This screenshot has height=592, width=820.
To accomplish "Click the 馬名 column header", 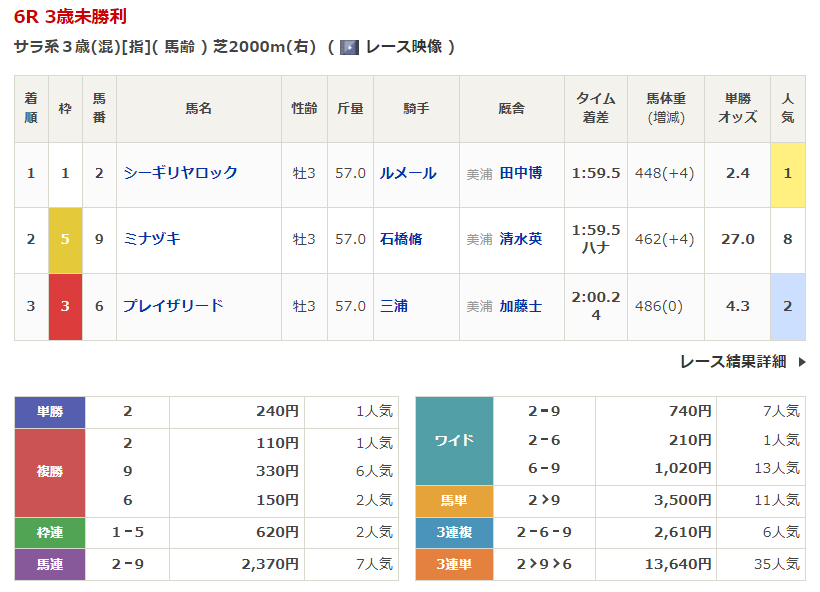I will (199, 109).
